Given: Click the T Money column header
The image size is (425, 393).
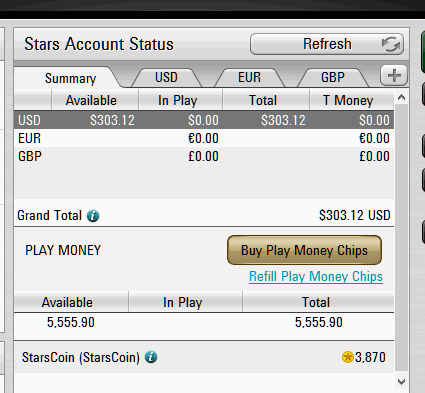Looking at the screenshot, I should click(x=348, y=100).
